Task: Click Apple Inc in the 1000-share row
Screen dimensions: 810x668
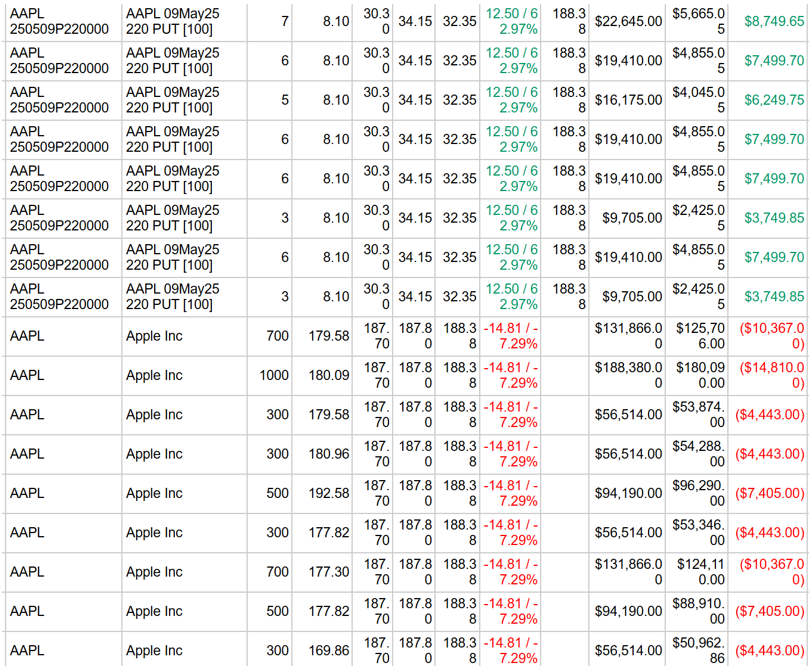Action: pos(154,376)
